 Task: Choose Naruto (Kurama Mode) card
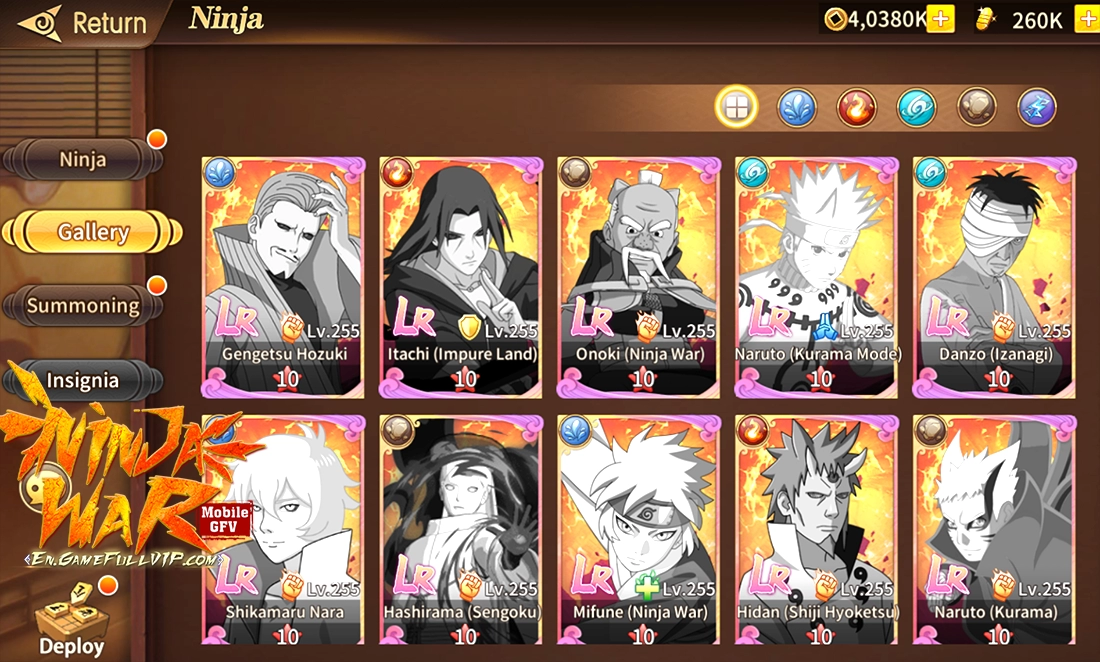(x=817, y=278)
